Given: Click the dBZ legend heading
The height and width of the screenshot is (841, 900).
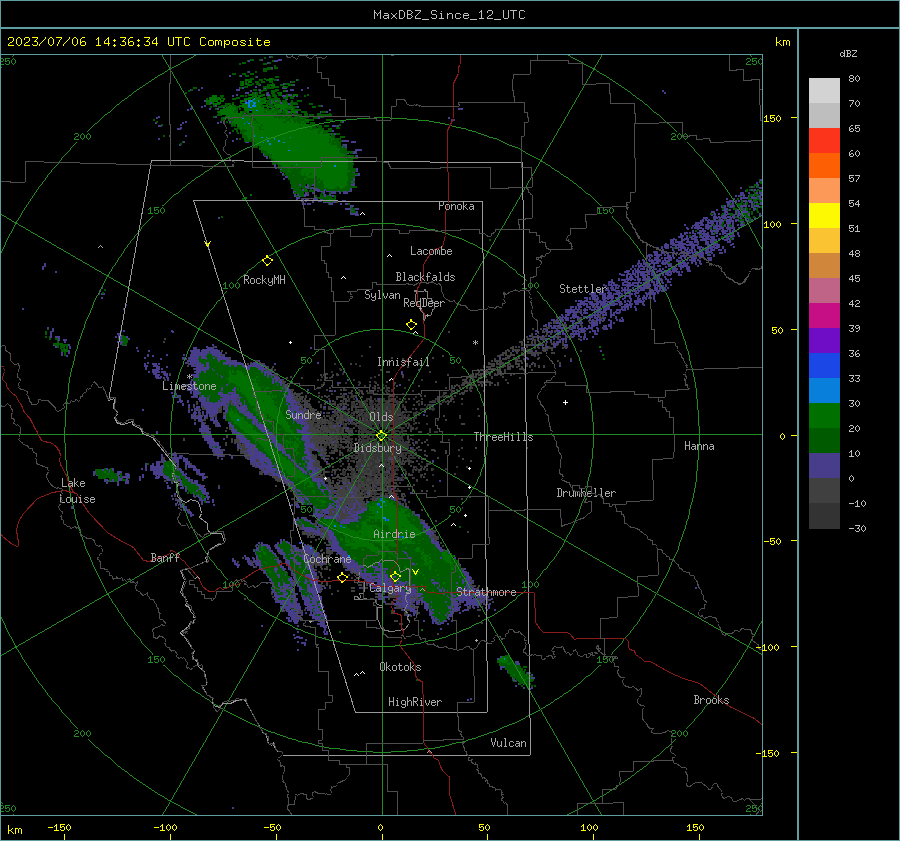Looking at the screenshot, I should click(848, 53).
